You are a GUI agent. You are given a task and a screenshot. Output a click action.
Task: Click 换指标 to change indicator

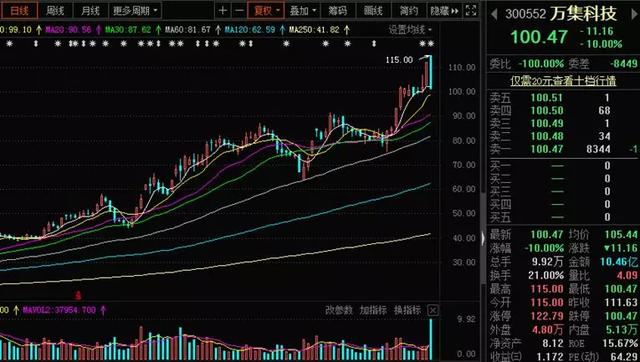407,310
